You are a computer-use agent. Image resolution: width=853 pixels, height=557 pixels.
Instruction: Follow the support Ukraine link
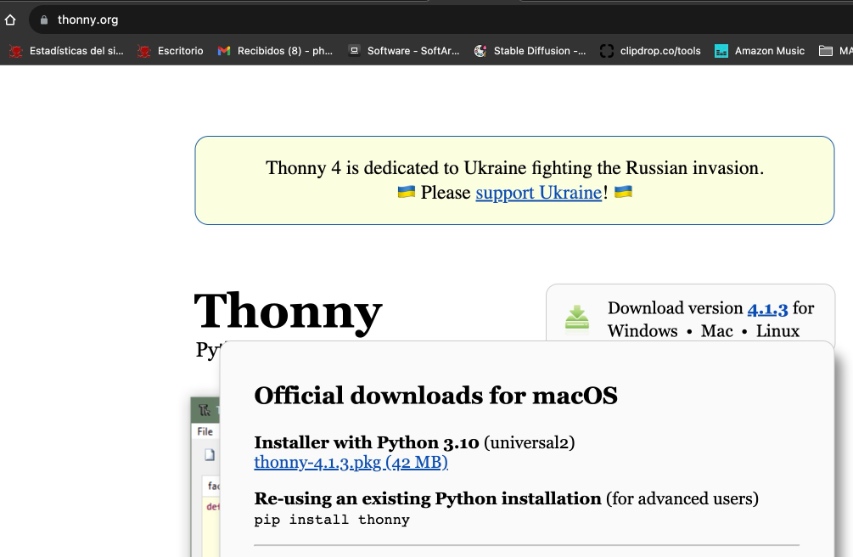tap(539, 193)
